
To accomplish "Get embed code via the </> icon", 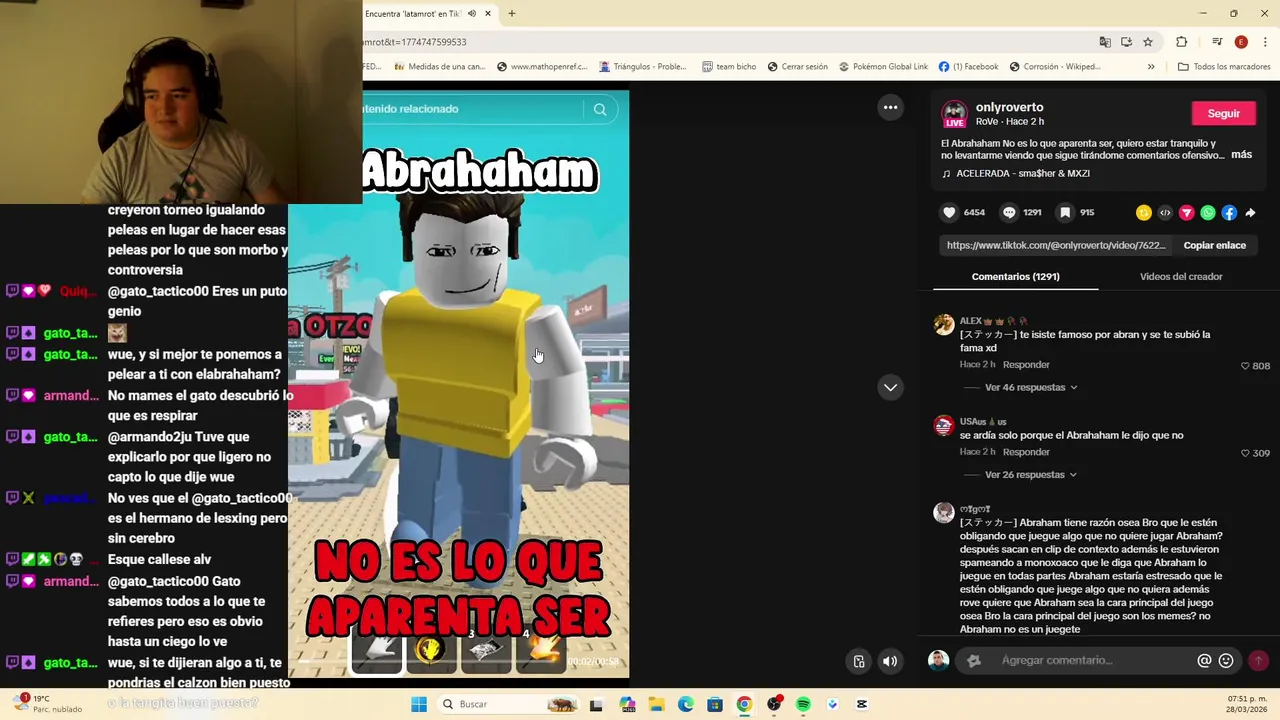I will 1165,212.
